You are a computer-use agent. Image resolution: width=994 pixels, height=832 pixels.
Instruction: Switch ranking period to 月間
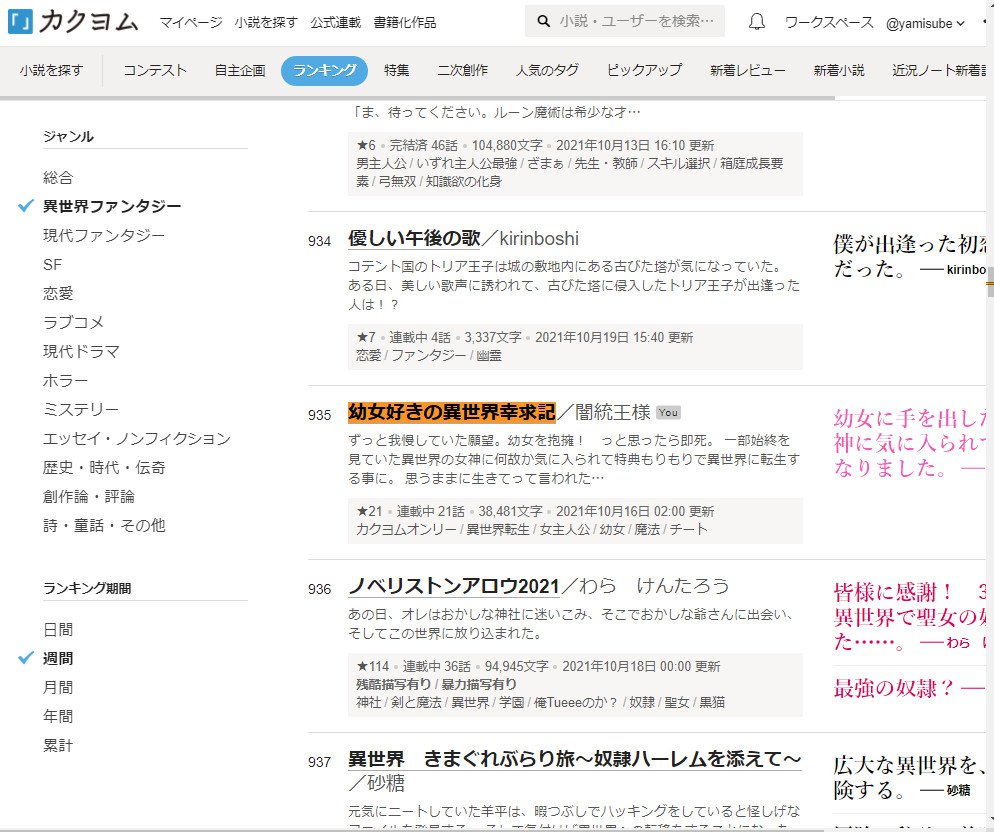click(58, 687)
